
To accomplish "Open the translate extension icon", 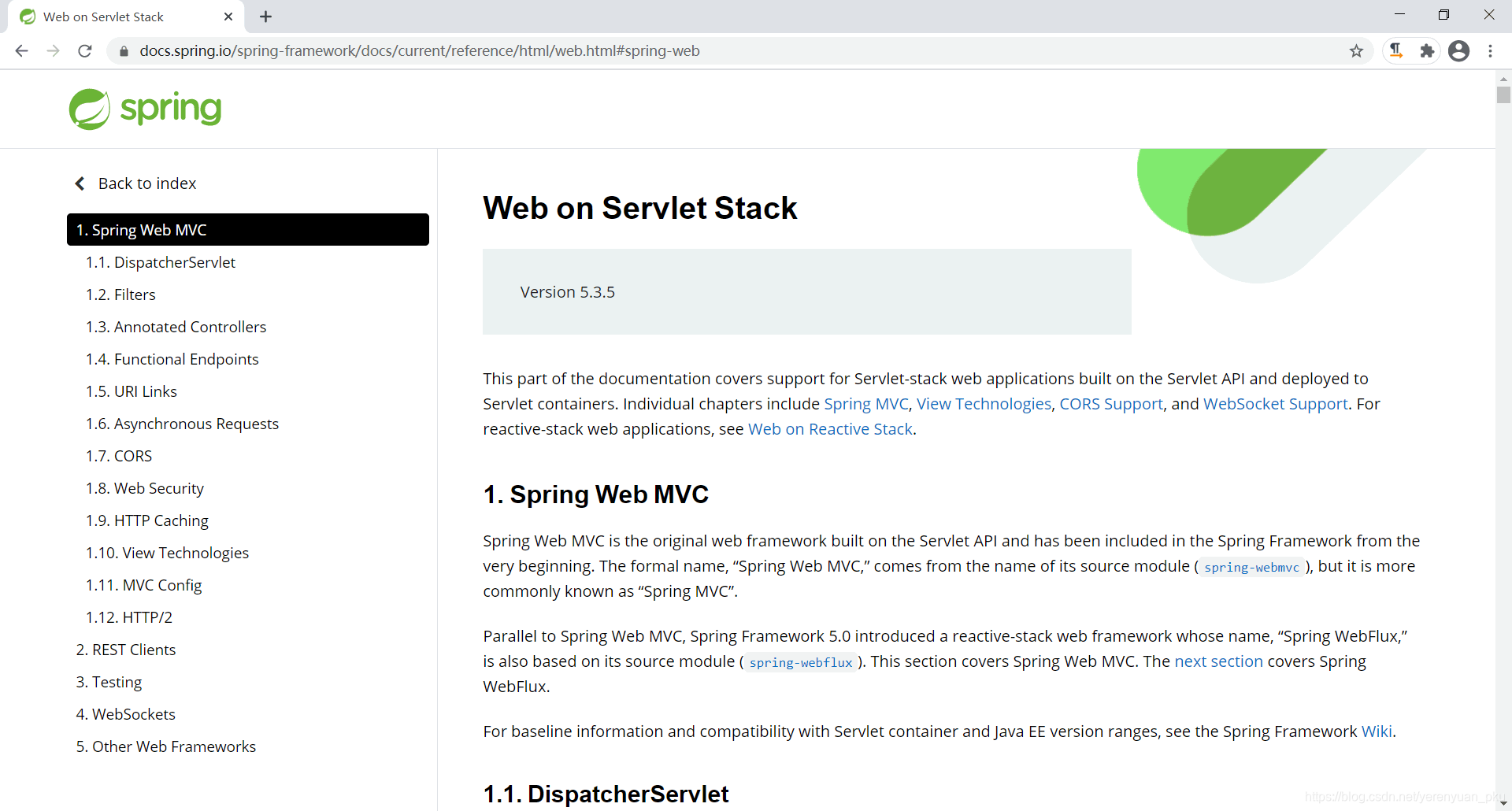I will pyautogui.click(x=1396, y=50).
